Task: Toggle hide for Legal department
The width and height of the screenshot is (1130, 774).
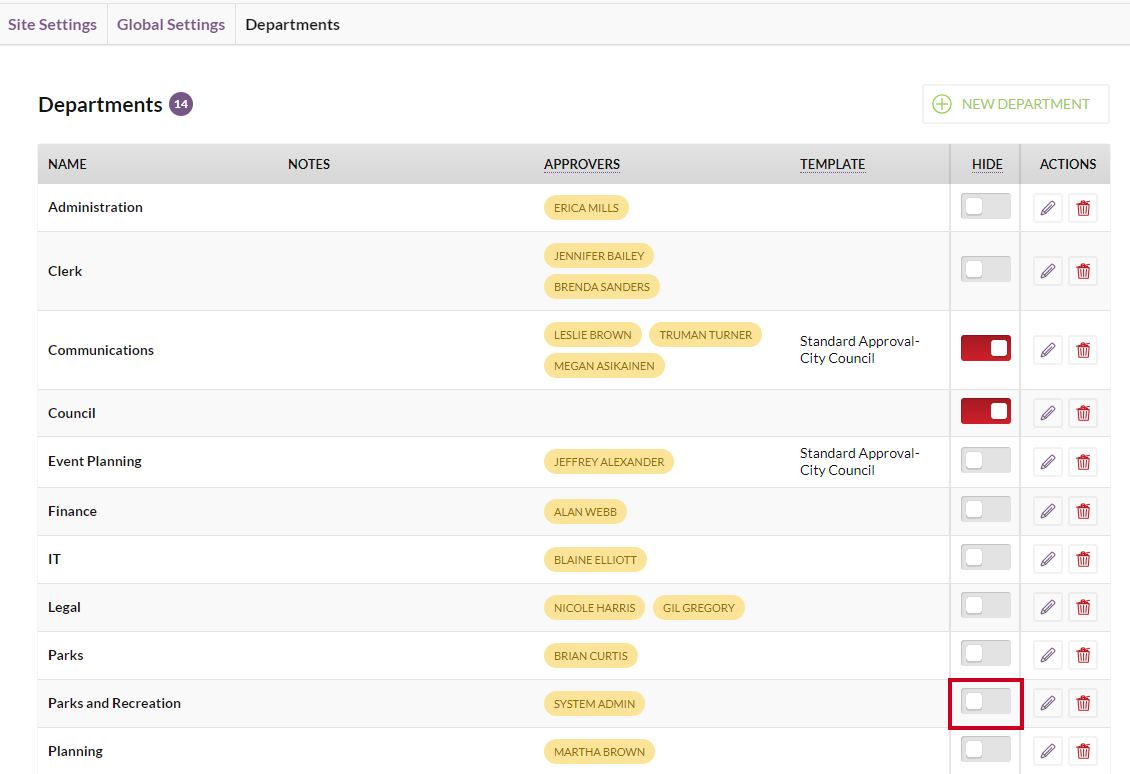Action: [986, 605]
